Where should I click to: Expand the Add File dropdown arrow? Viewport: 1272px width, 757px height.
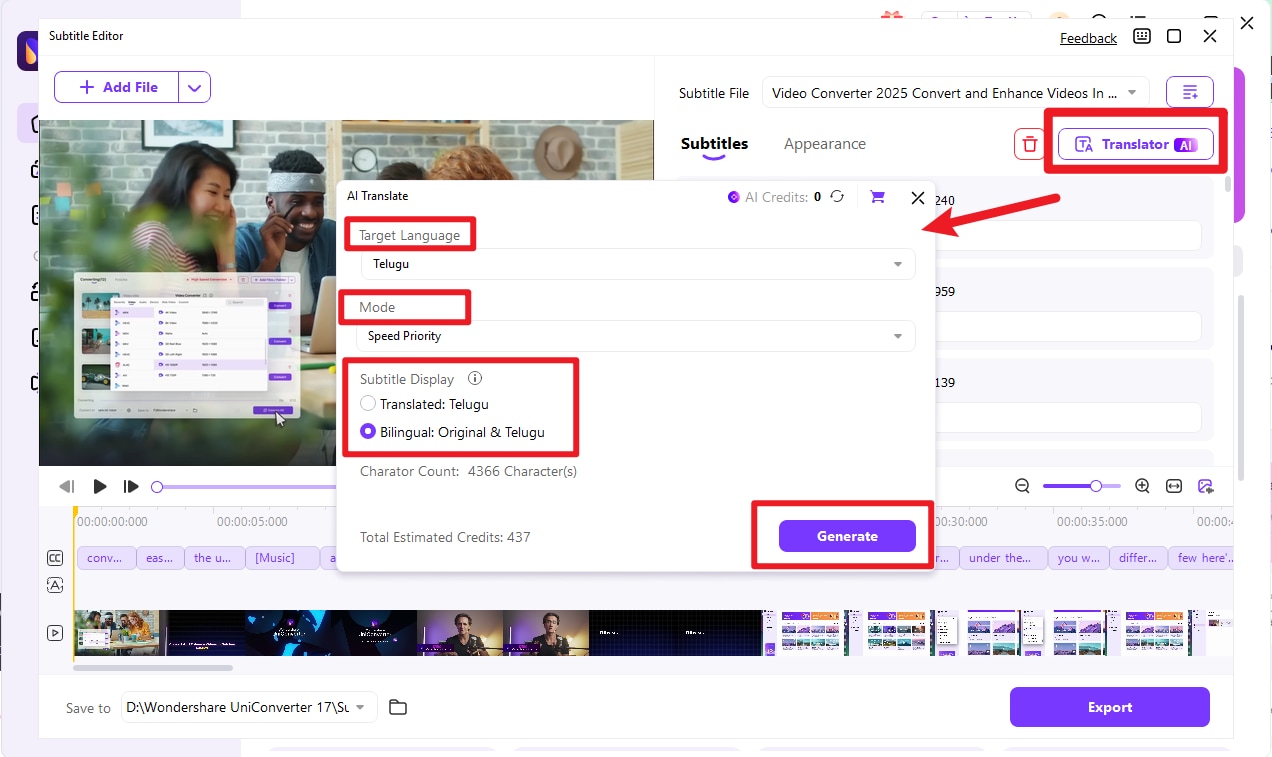[x=195, y=87]
